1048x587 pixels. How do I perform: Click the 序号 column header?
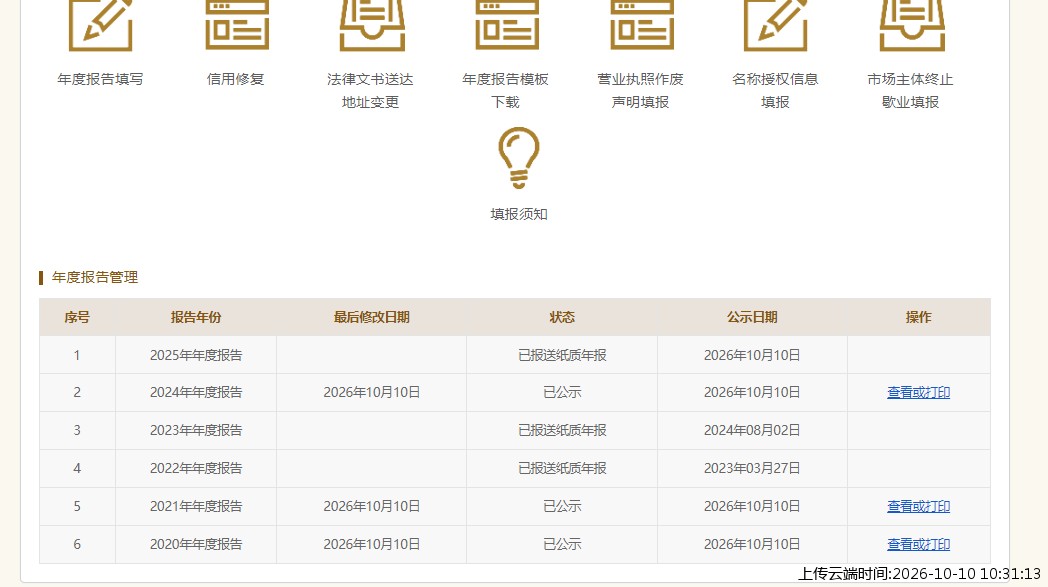77,318
